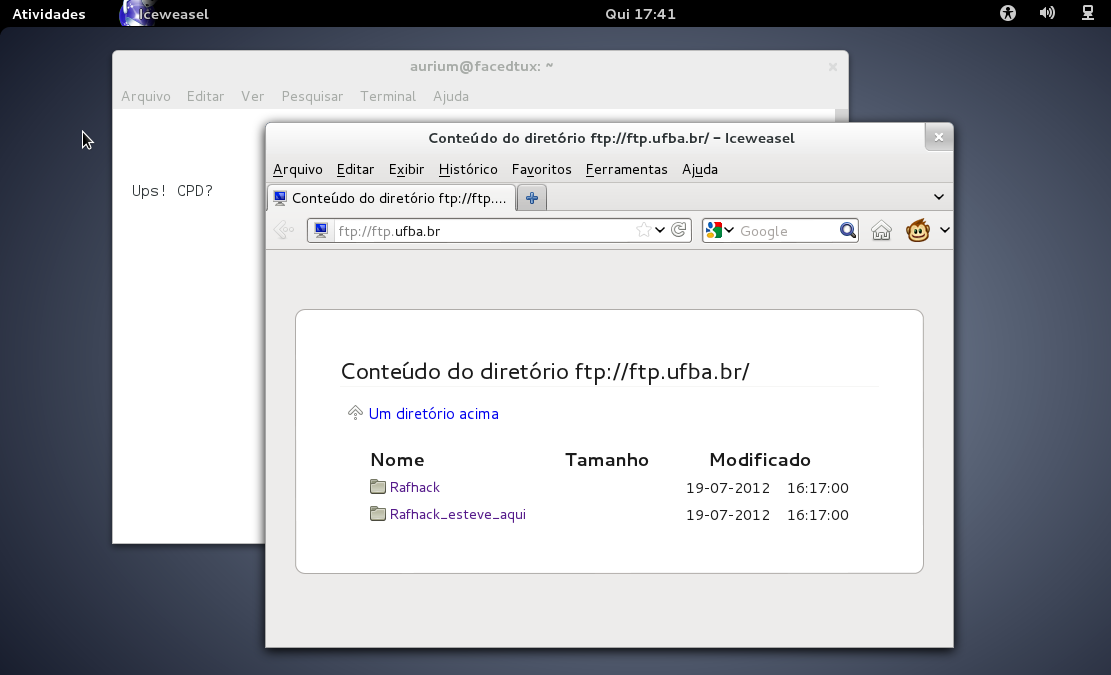This screenshot has height=675, width=1111.
Task: Go to the home page icon
Action: pyautogui.click(x=881, y=230)
